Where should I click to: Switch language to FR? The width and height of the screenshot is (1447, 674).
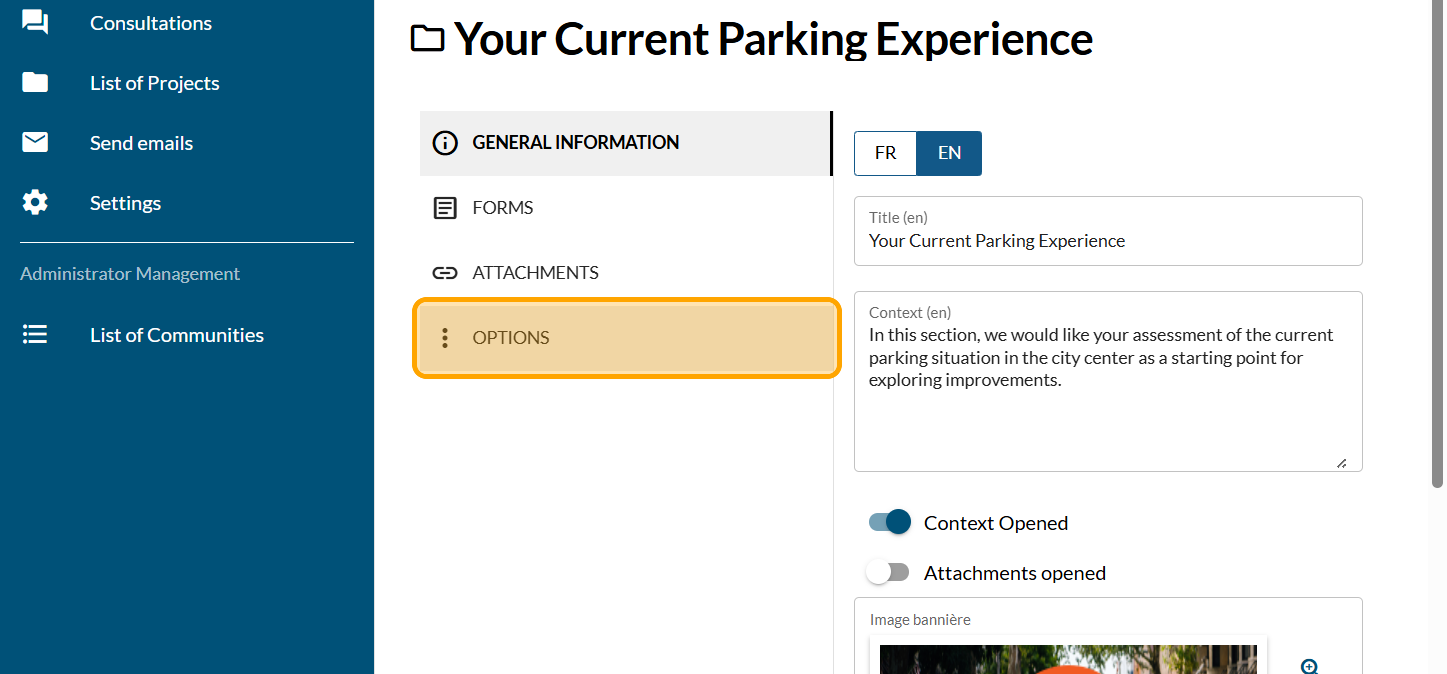click(885, 153)
